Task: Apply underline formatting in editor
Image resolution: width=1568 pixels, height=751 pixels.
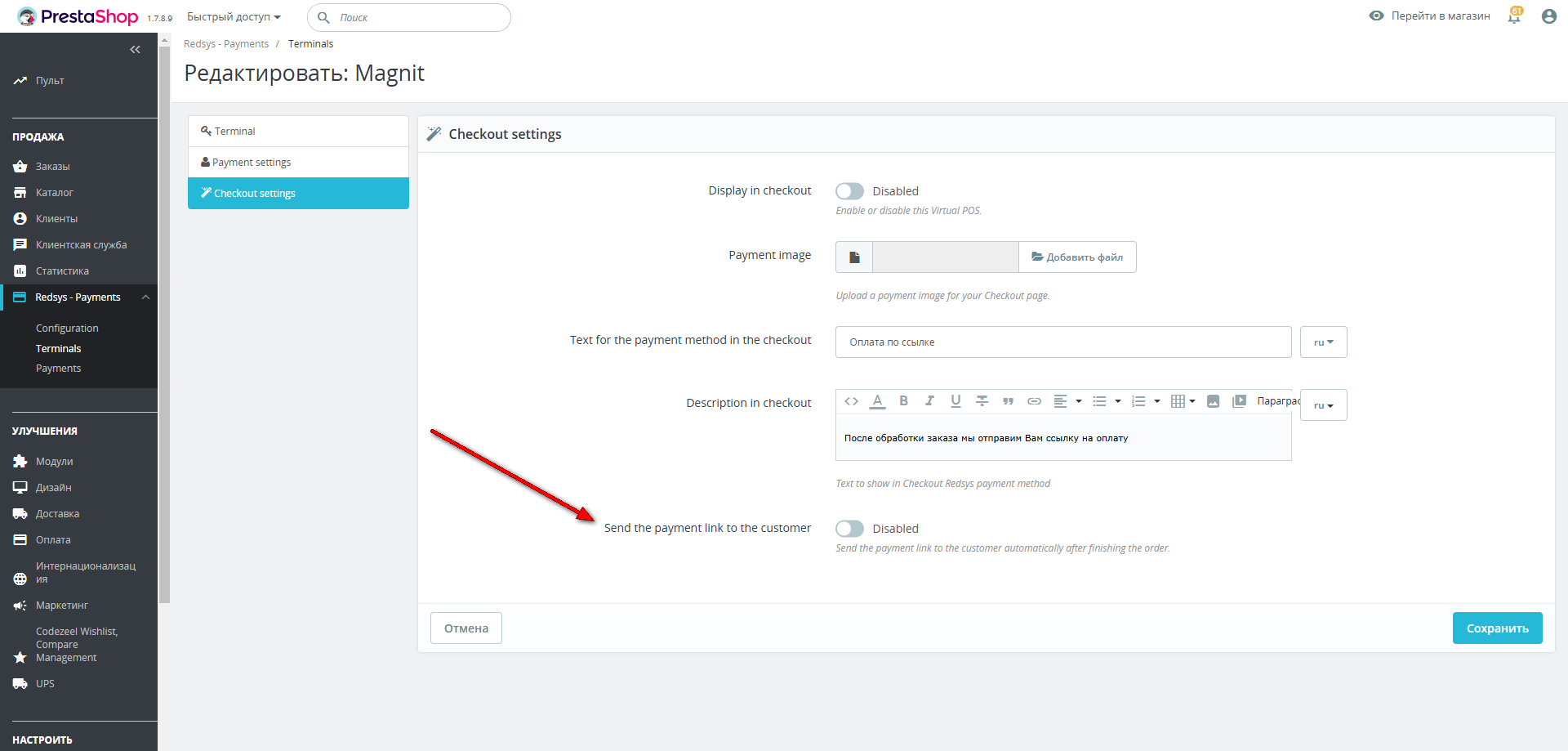Action: click(955, 401)
